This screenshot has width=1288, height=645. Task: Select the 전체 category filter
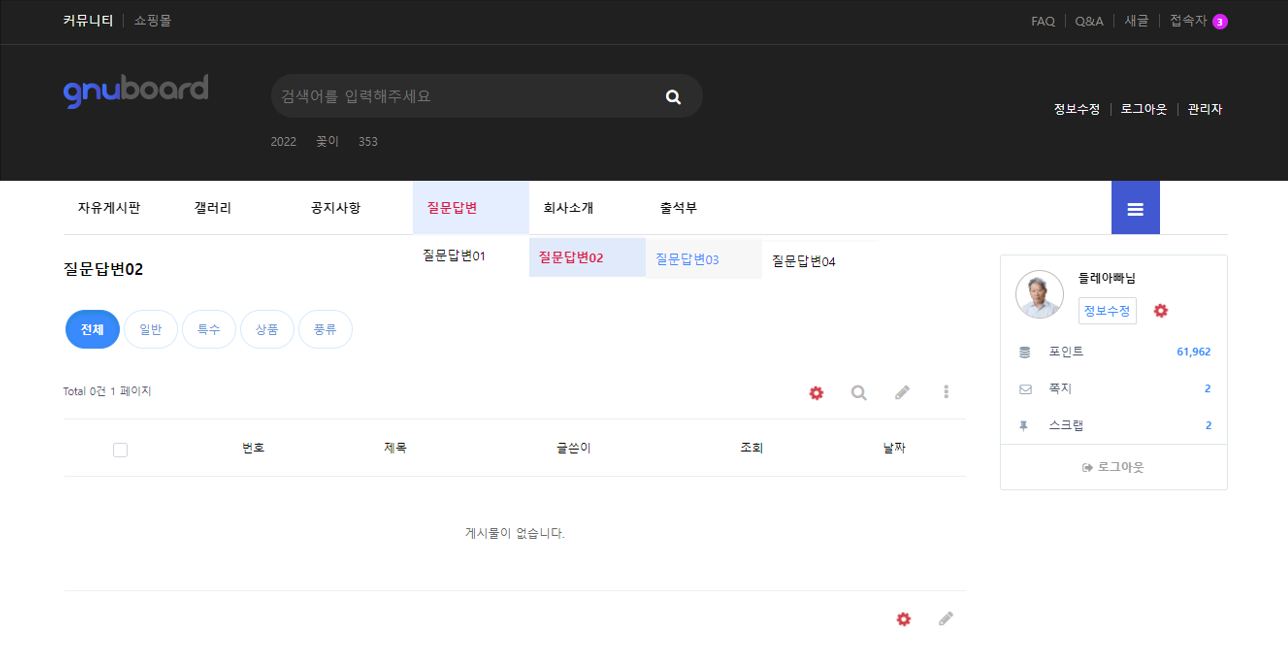click(92, 329)
